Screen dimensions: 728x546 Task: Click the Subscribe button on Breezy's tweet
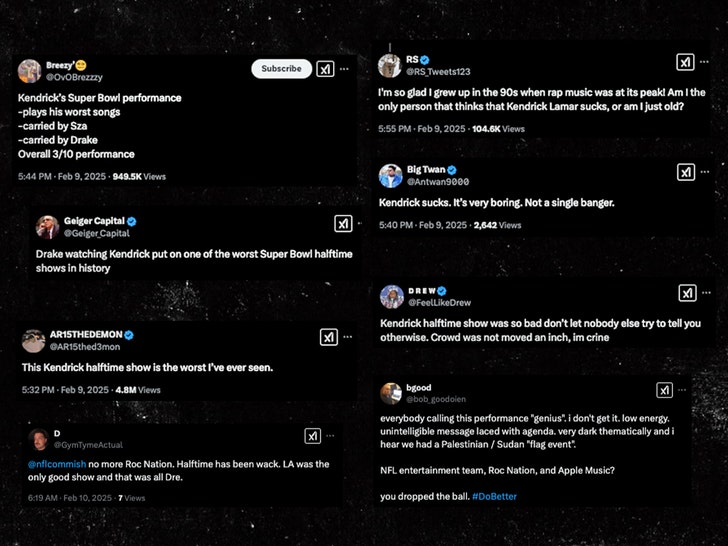click(x=281, y=69)
